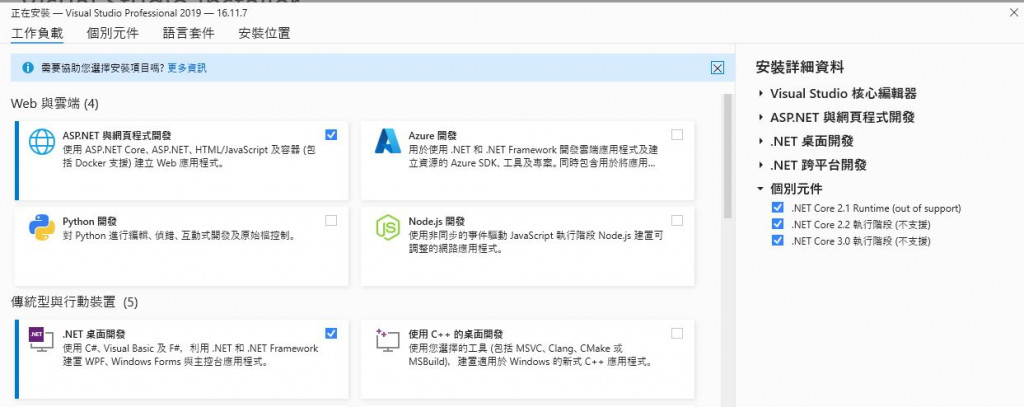Click the workloads list vertical scrollbar
This screenshot has height=407, width=1024.
[x=728, y=157]
